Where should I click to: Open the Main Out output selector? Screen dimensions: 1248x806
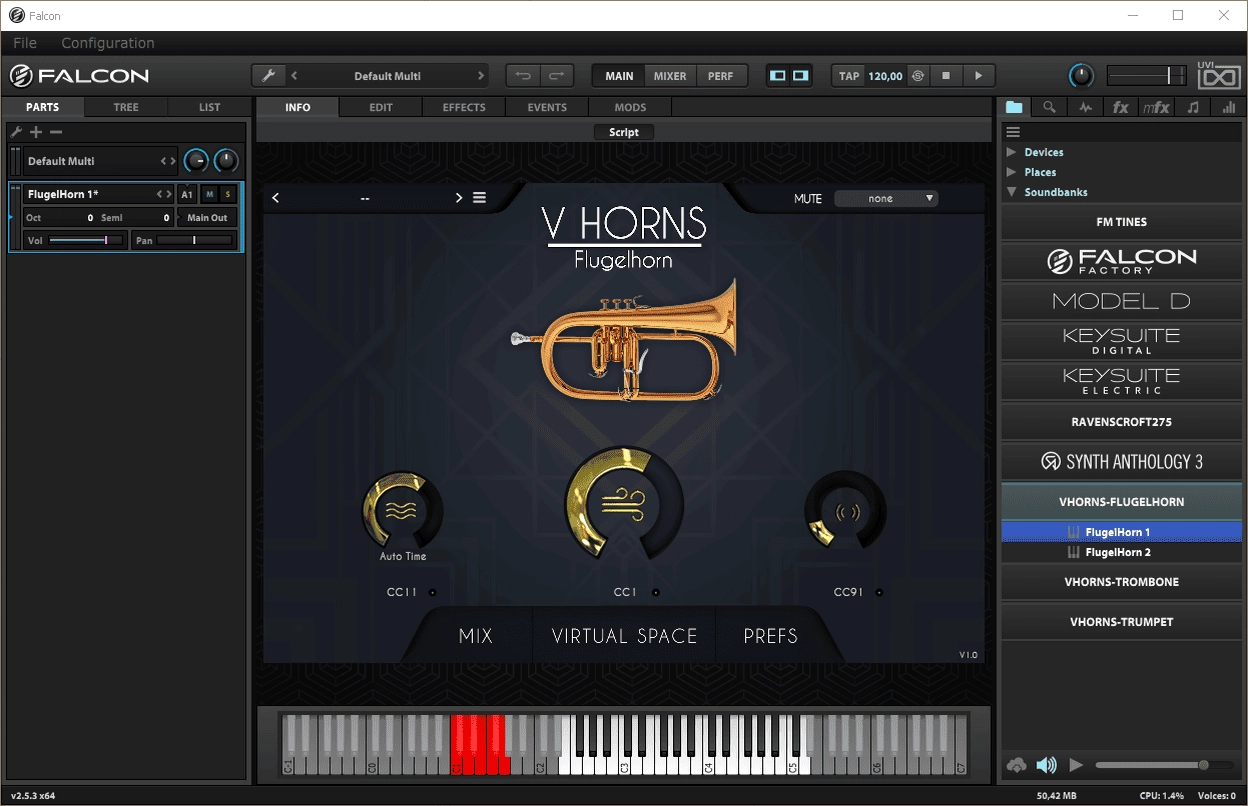pyautogui.click(x=207, y=217)
